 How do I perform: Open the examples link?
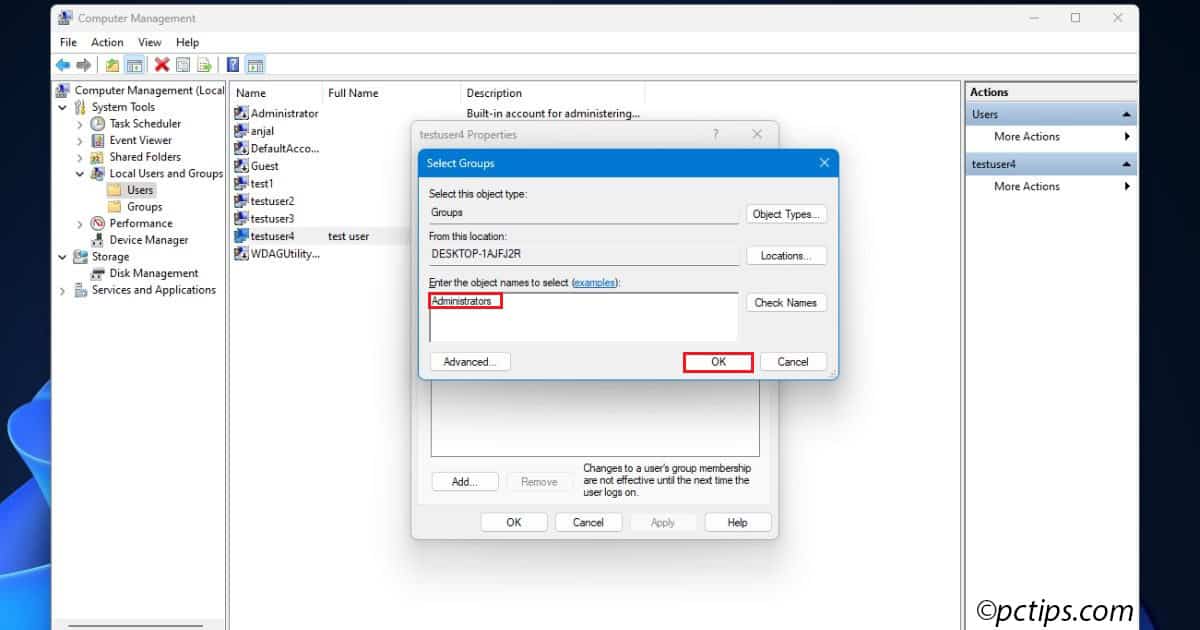coord(595,283)
